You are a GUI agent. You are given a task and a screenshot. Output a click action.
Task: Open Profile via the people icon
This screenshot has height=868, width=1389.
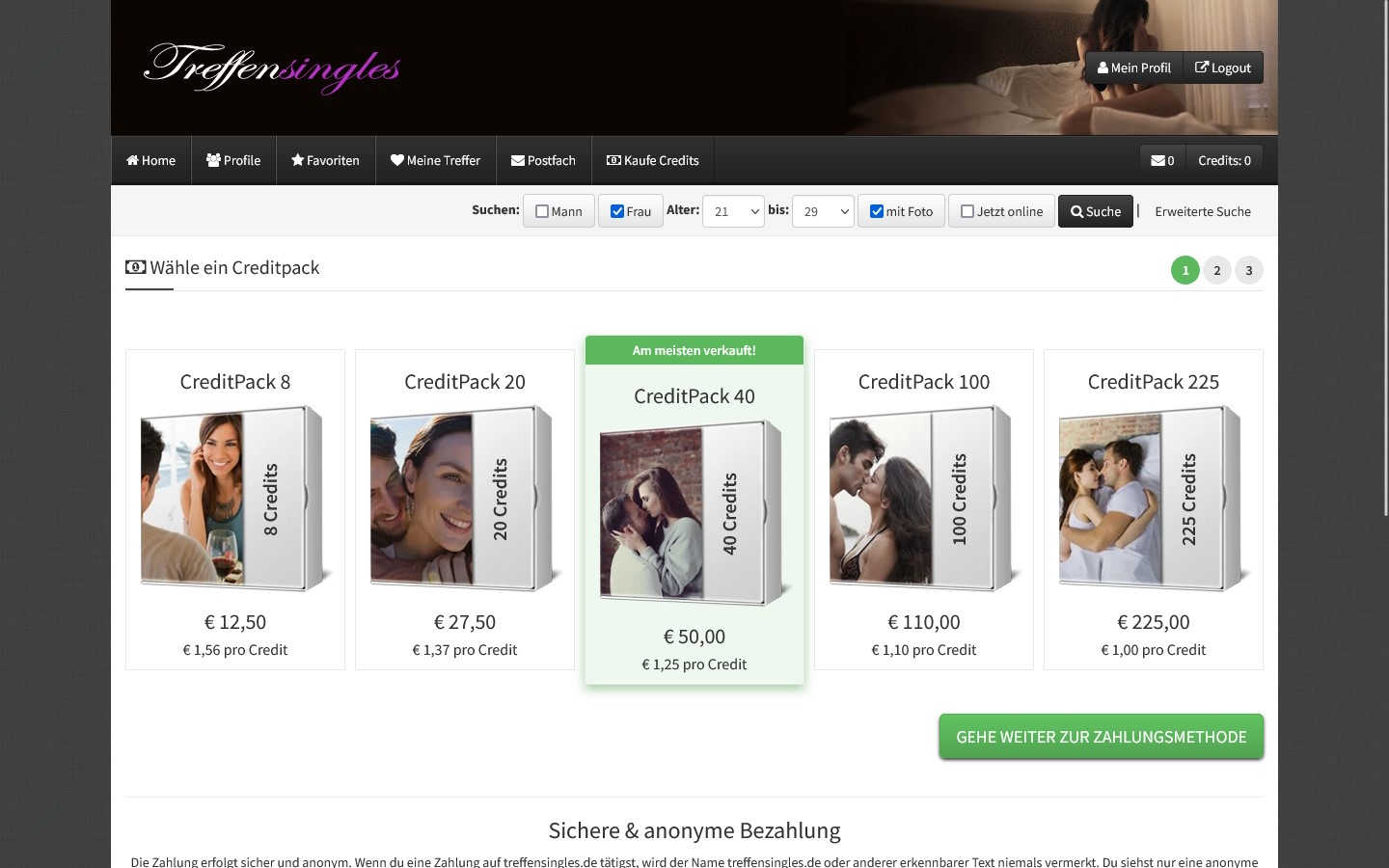pyautogui.click(x=213, y=161)
